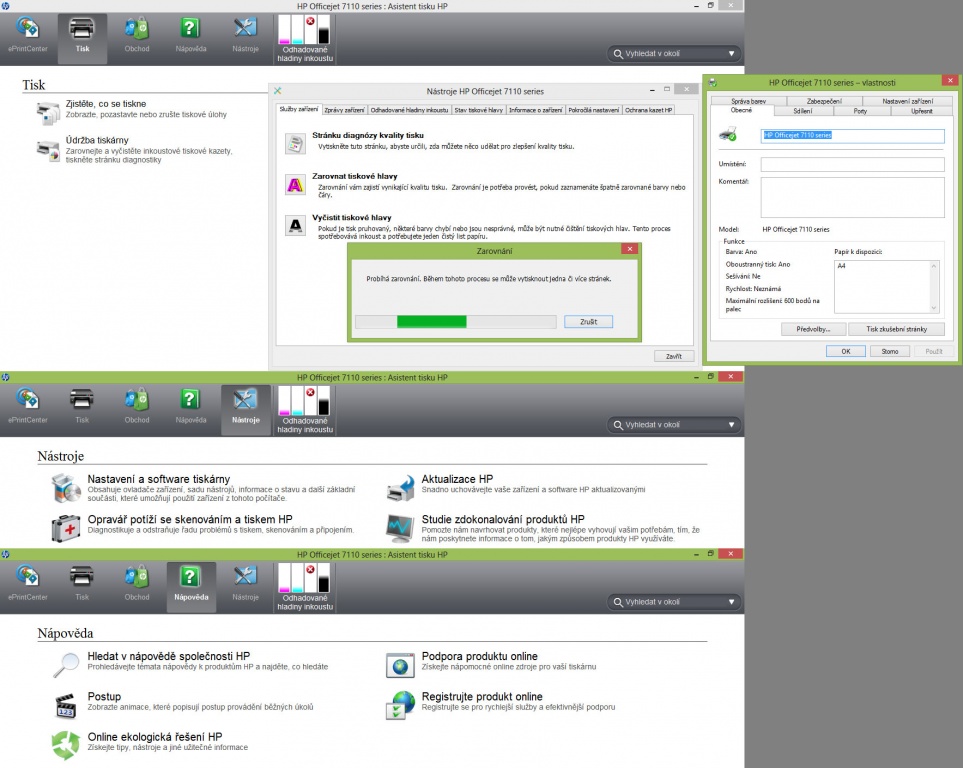
Task: Open ePrintCenter in the window showing Nástroje section
Action: pyautogui.click(x=28, y=407)
